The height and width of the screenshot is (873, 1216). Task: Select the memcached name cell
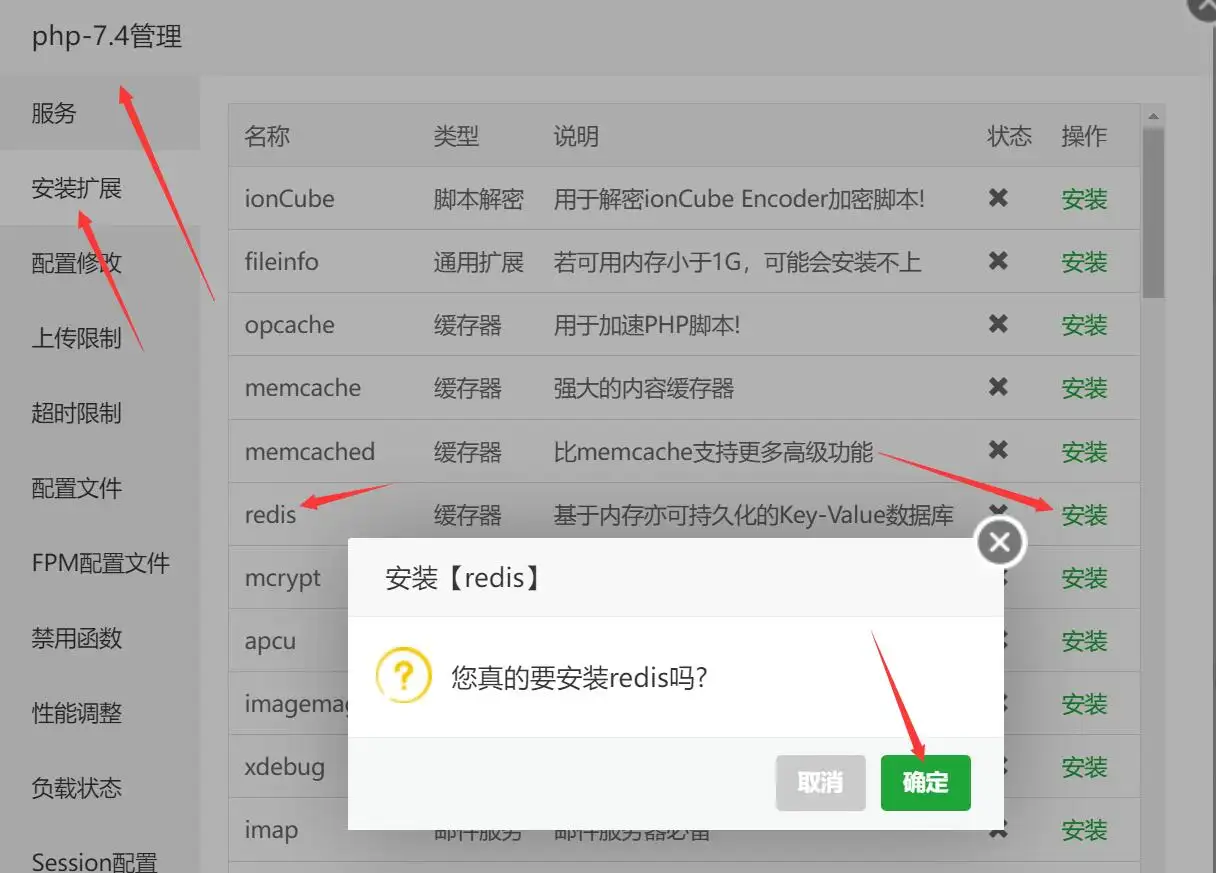[309, 452]
